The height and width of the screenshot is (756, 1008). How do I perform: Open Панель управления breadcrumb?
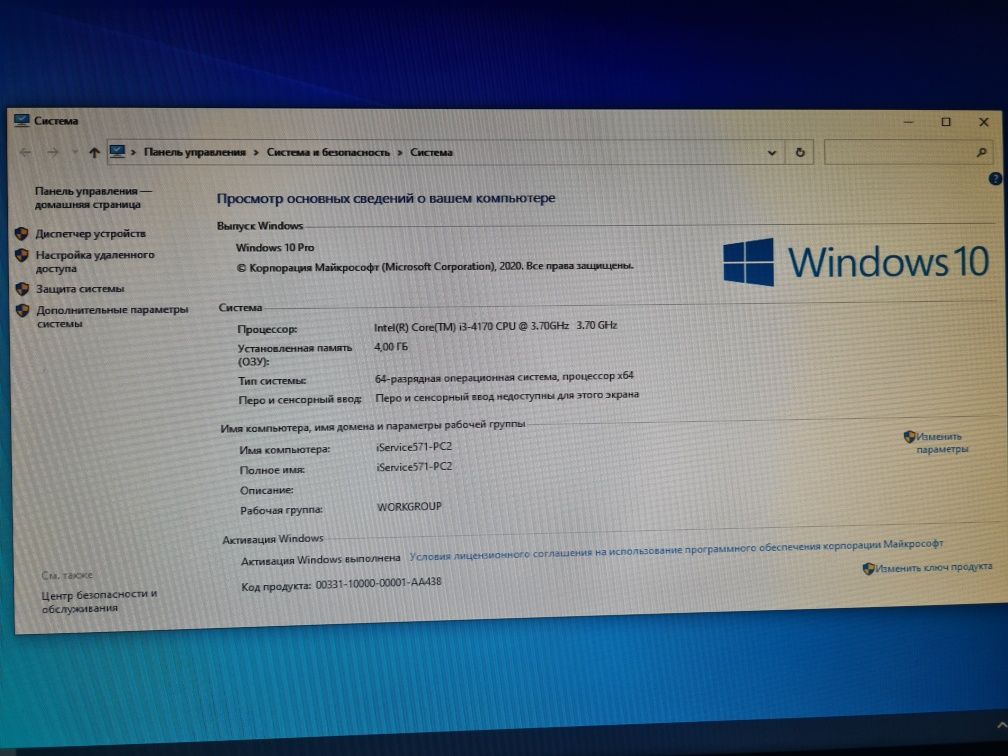click(195, 152)
